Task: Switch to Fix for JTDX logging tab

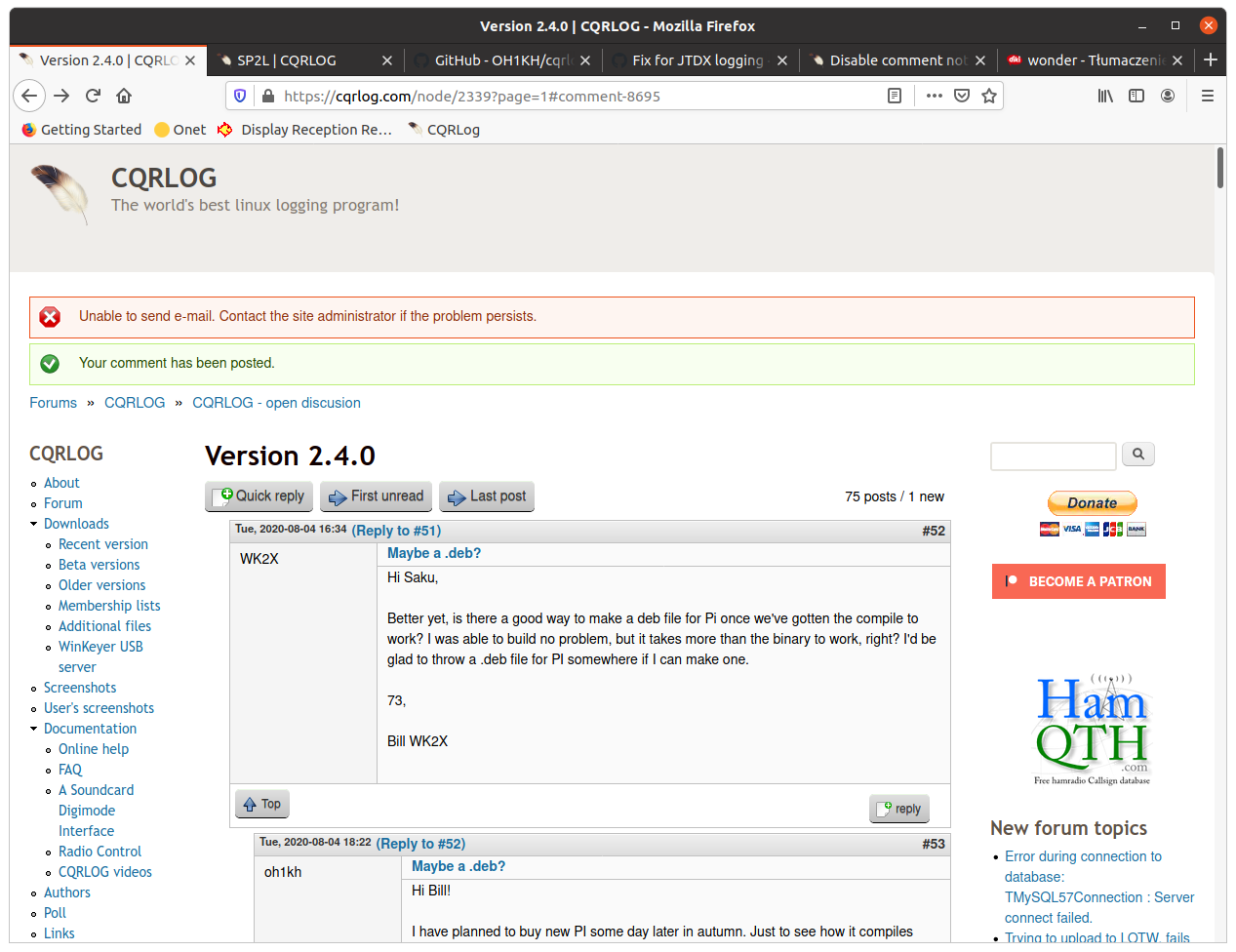Action: [x=699, y=60]
